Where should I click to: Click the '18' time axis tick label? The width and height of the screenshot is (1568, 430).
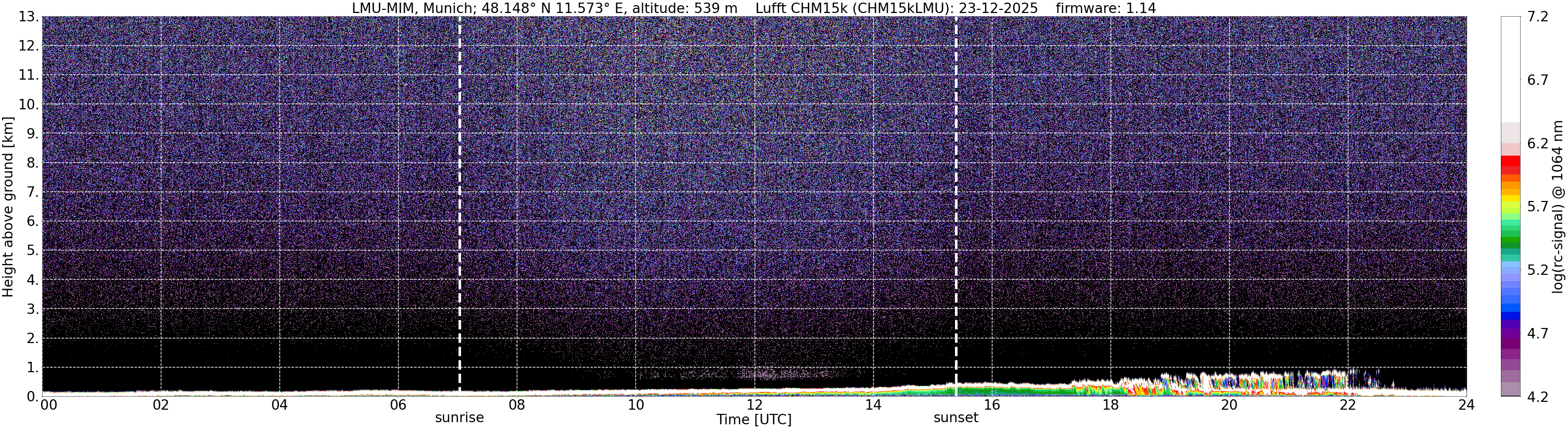tap(1110, 405)
